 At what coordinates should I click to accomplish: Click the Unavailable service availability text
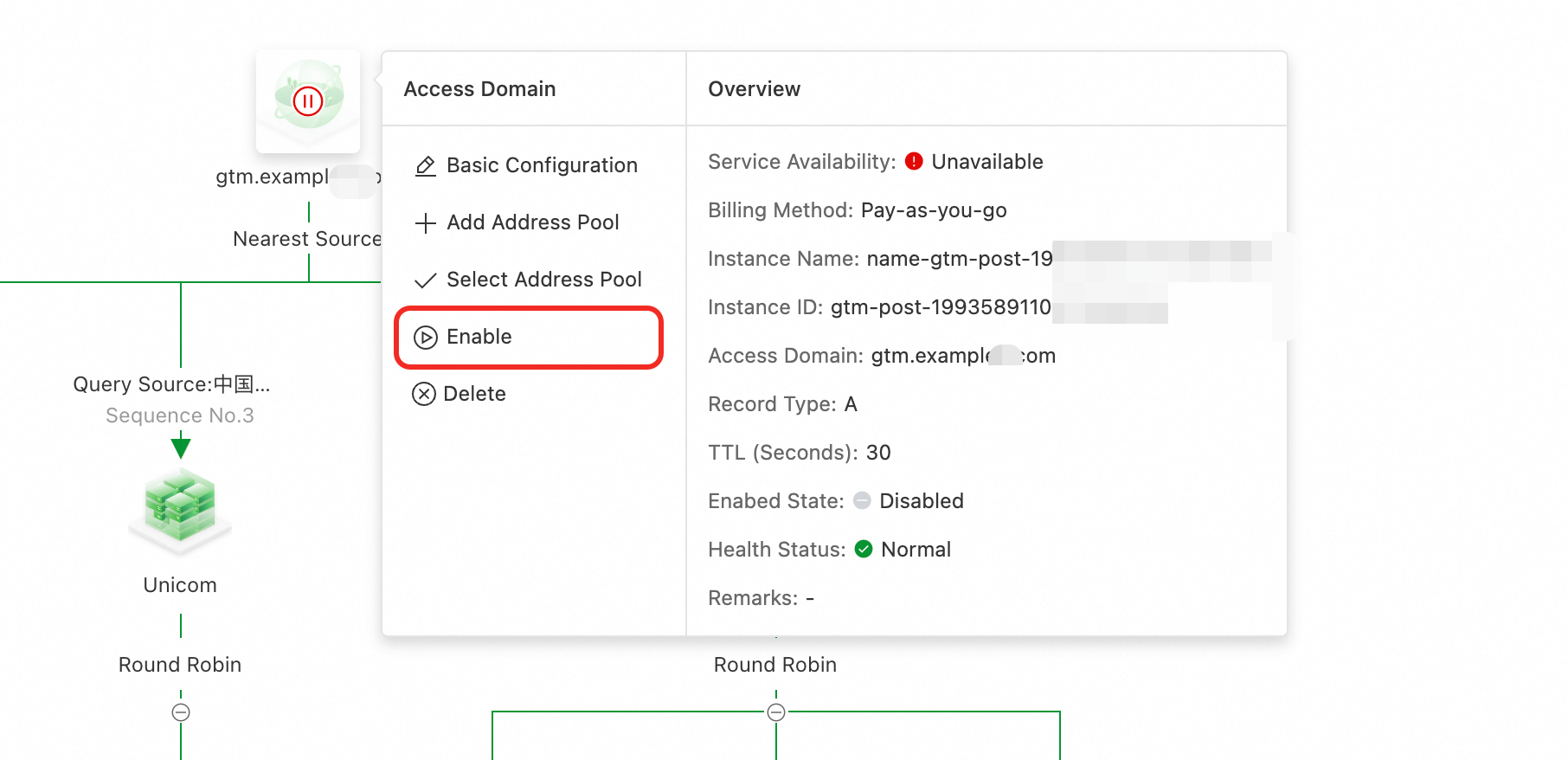(x=987, y=162)
